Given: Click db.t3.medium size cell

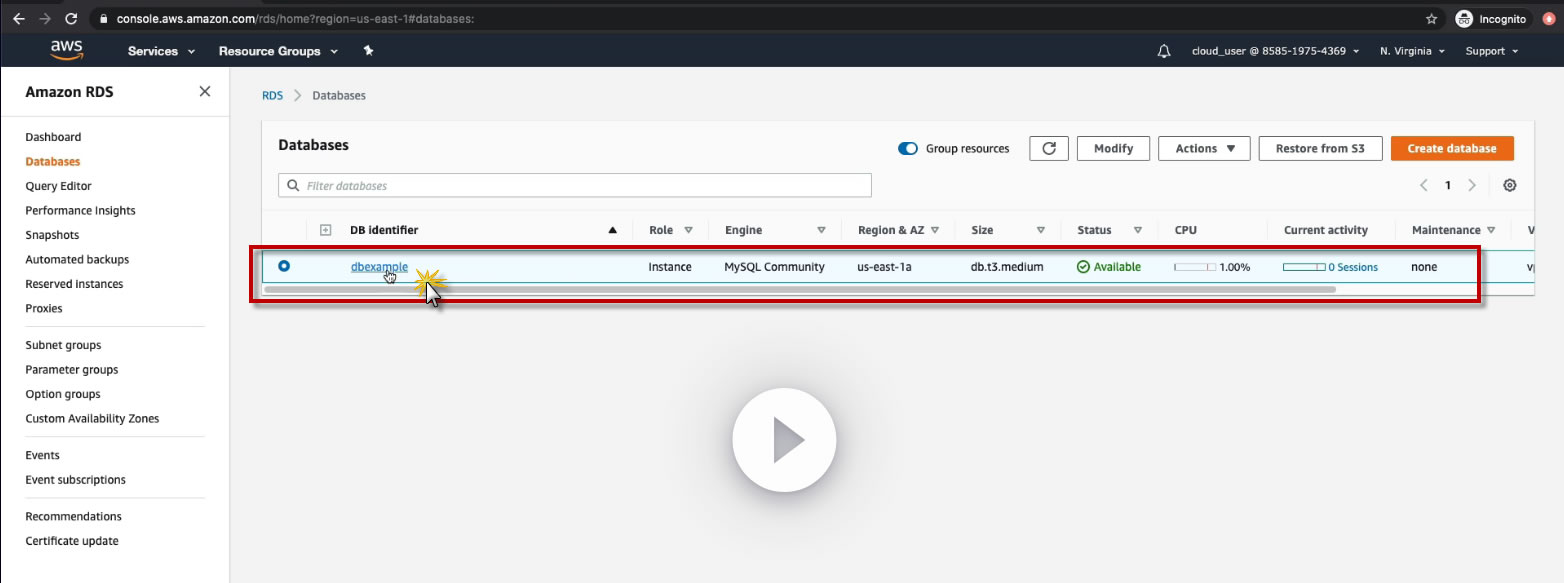Looking at the screenshot, I should point(1007,267).
